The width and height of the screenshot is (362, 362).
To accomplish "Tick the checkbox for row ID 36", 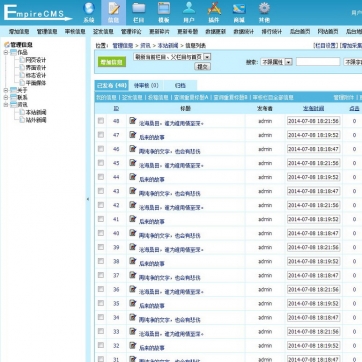I will point(101,289).
